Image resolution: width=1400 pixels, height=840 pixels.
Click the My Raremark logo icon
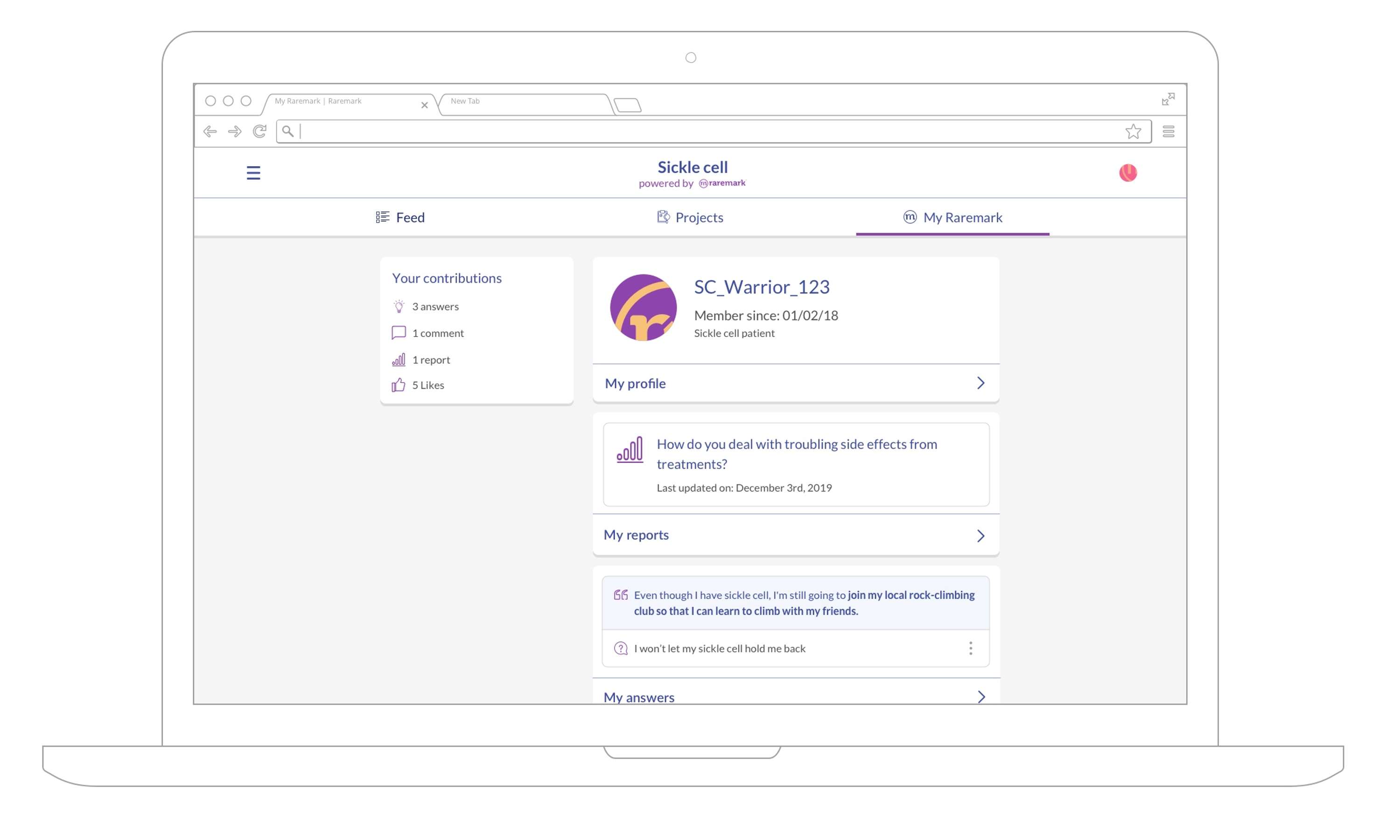[x=910, y=217]
